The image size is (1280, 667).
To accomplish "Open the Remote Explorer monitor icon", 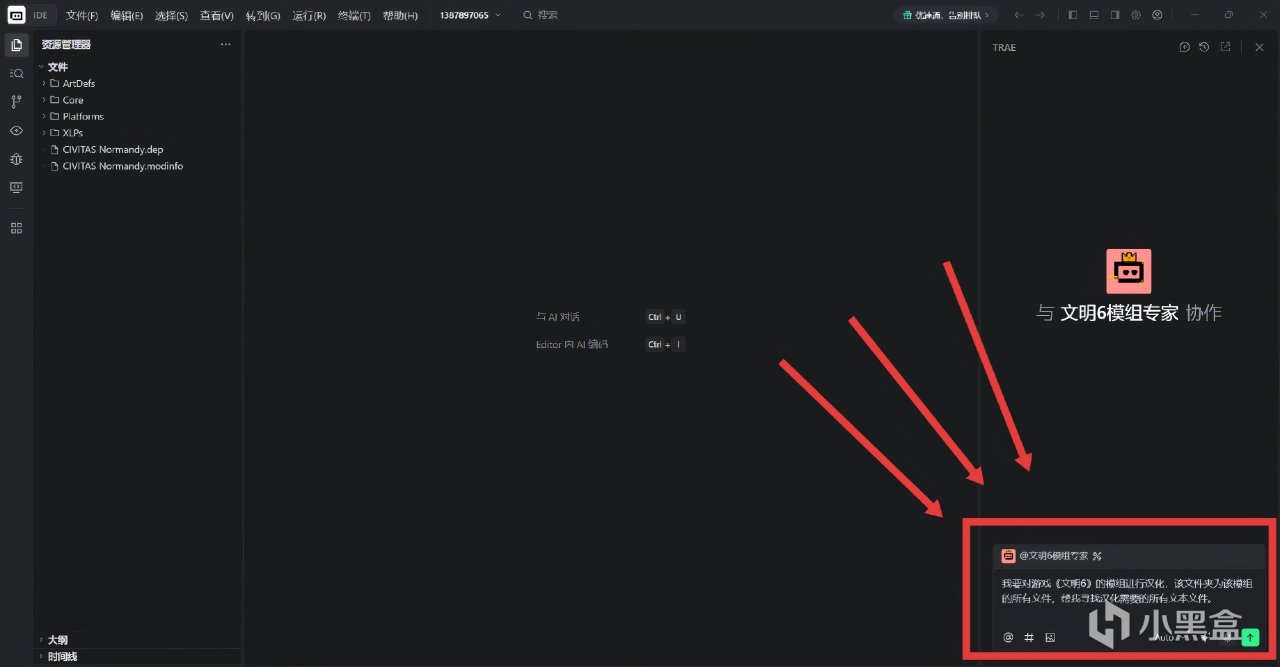I will click(16, 187).
